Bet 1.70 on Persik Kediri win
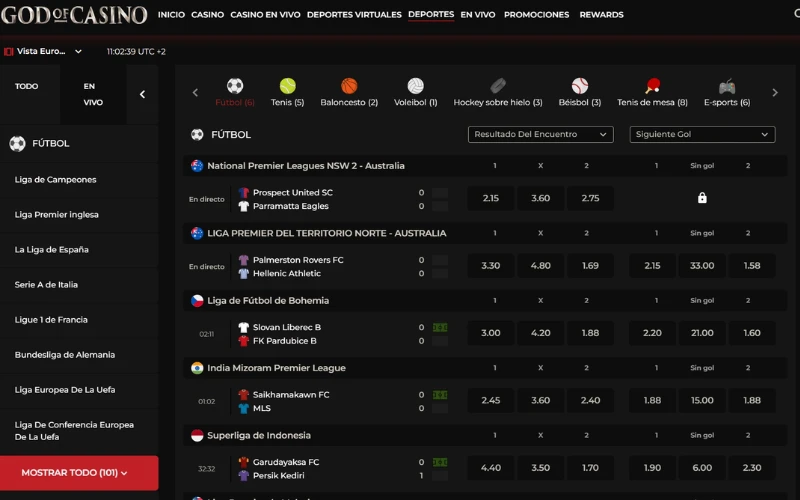800x500 pixels. 590,467
